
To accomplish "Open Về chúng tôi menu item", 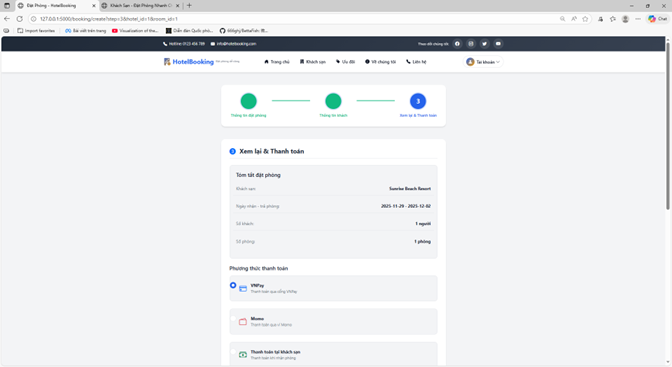I will 381,62.
